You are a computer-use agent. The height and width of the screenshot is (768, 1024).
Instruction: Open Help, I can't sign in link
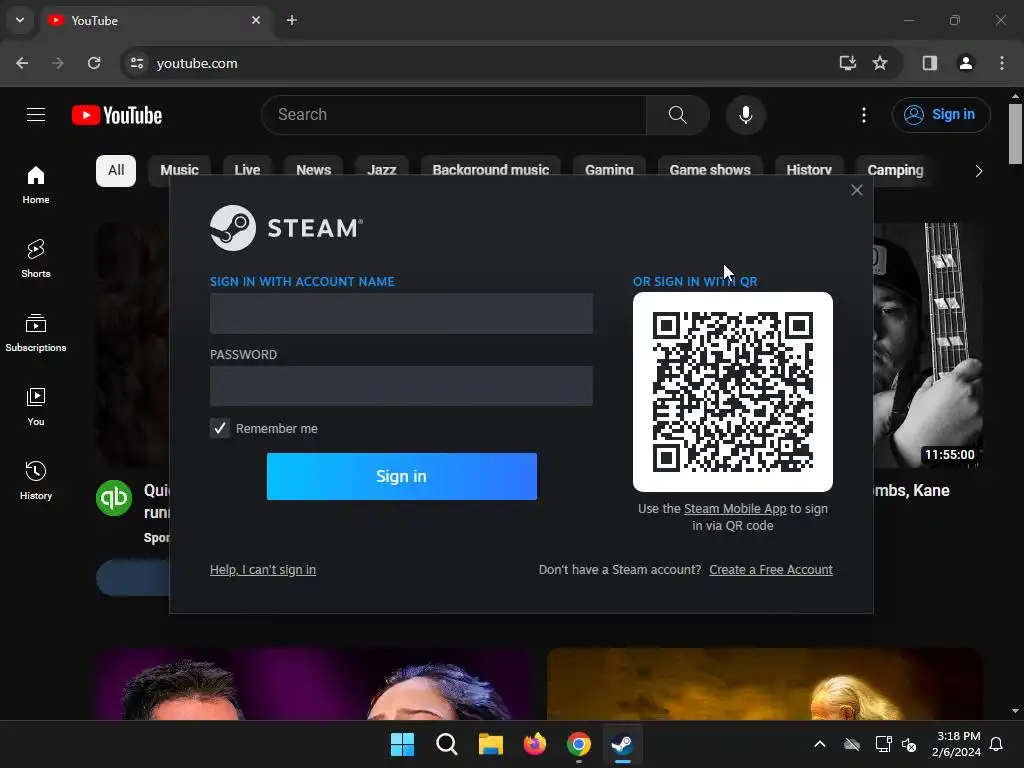[x=263, y=569]
